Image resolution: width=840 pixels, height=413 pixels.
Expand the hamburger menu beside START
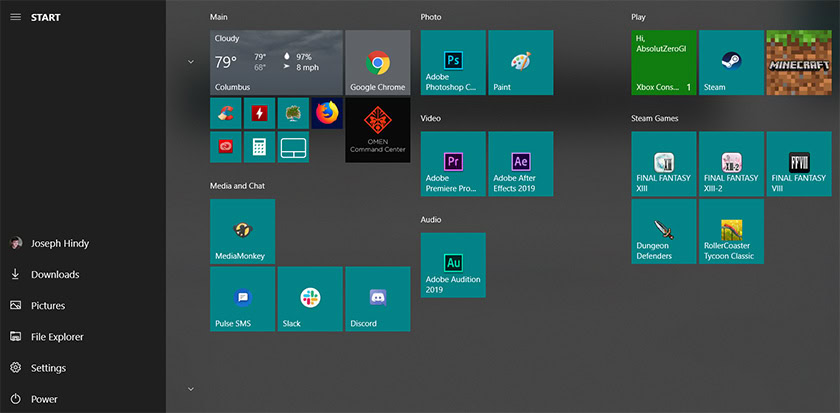16,17
